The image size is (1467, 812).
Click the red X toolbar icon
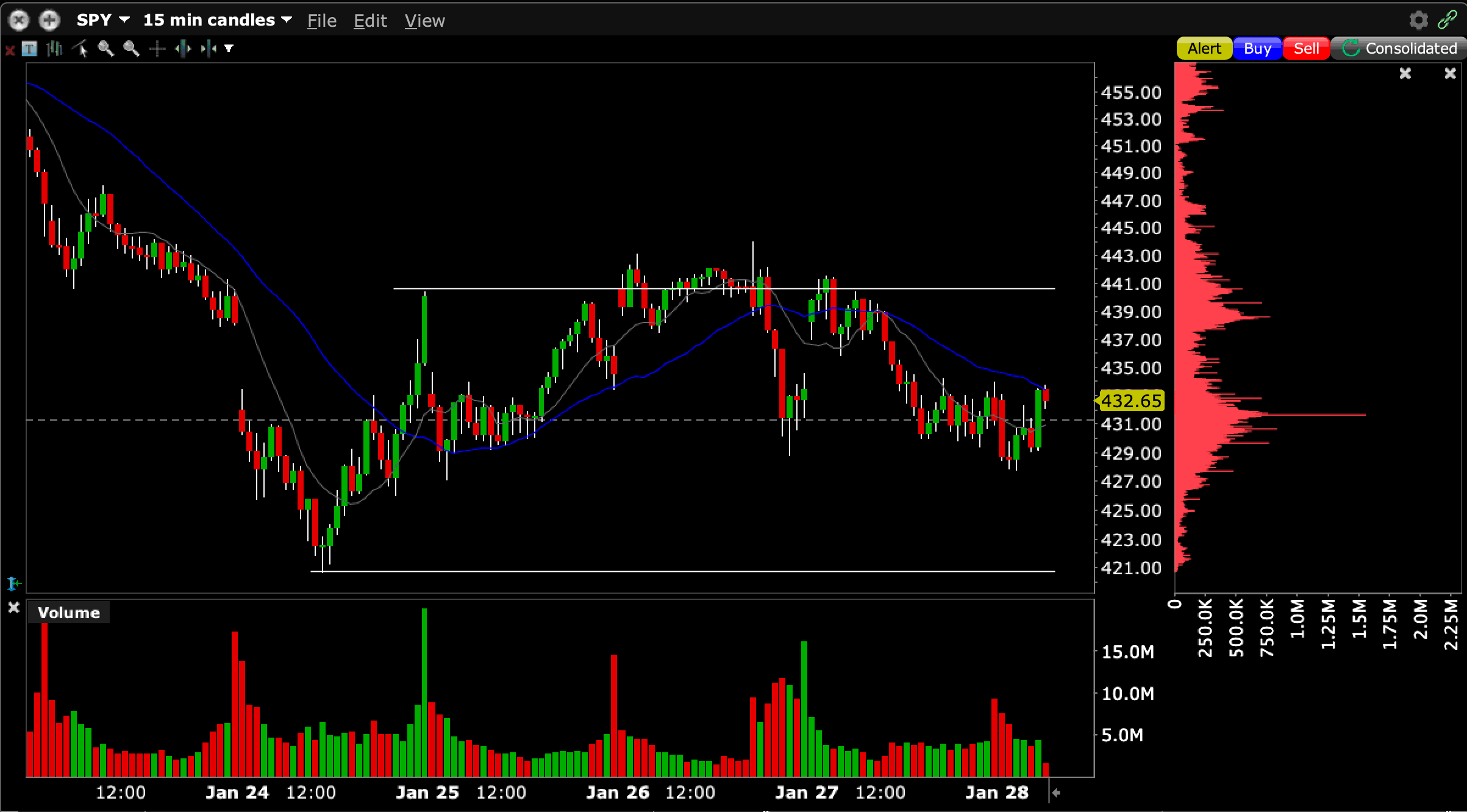[10, 50]
